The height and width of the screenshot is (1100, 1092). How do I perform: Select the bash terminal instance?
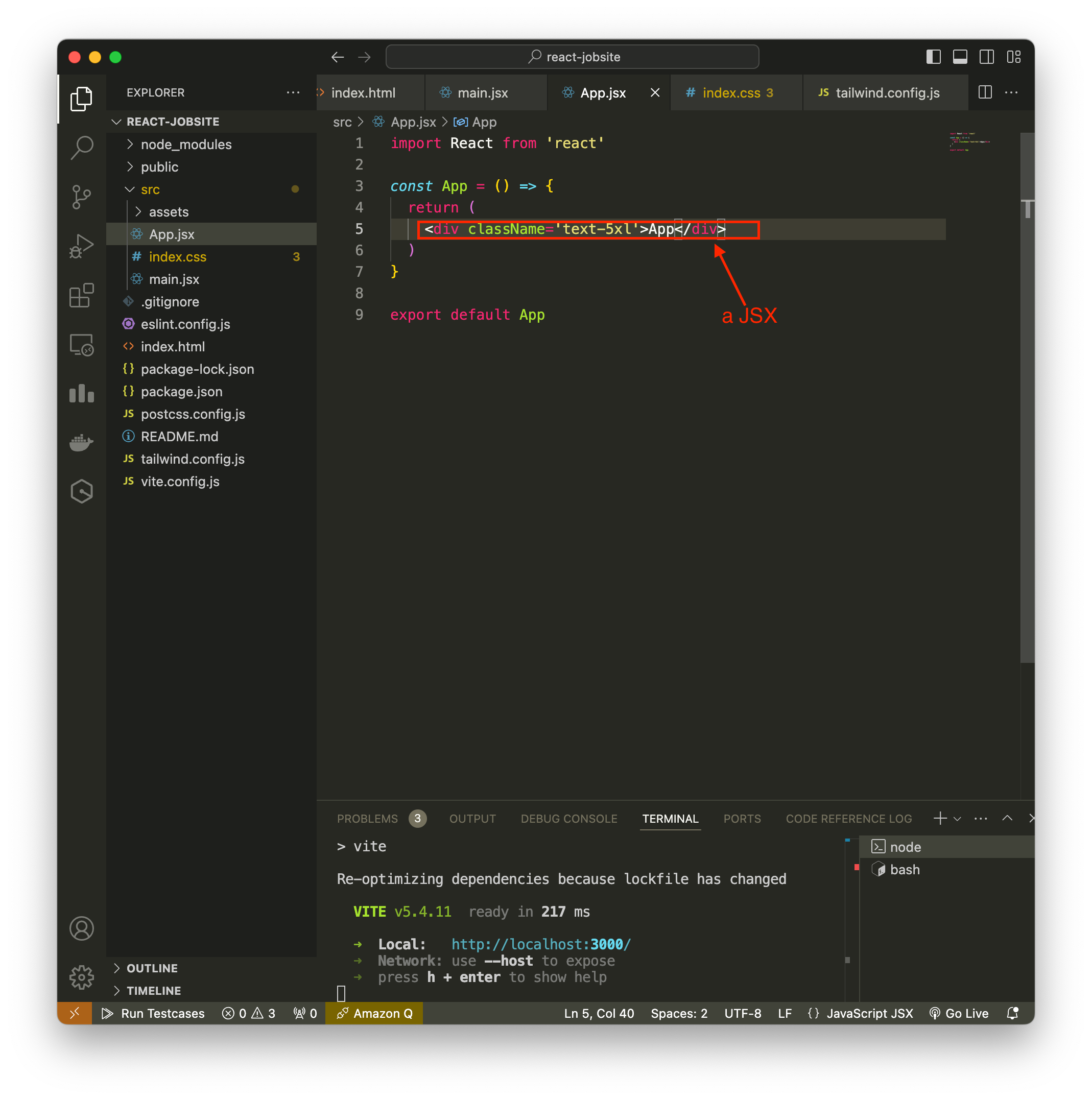(x=947, y=869)
